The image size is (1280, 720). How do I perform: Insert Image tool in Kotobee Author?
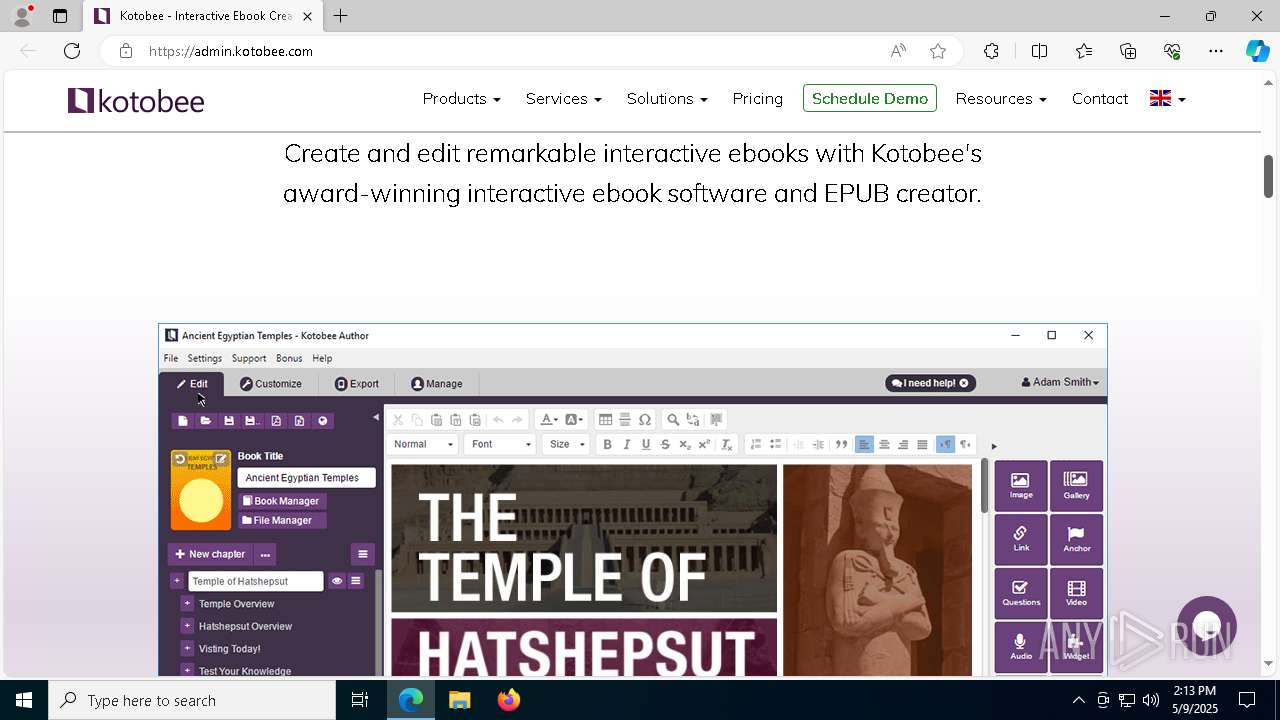click(1021, 486)
